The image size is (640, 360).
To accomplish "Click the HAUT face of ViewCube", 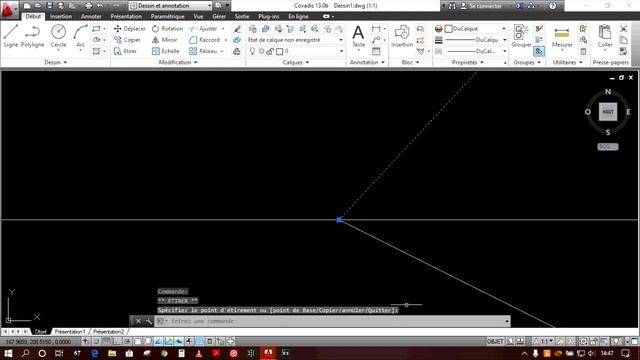I will pyautogui.click(x=608, y=112).
